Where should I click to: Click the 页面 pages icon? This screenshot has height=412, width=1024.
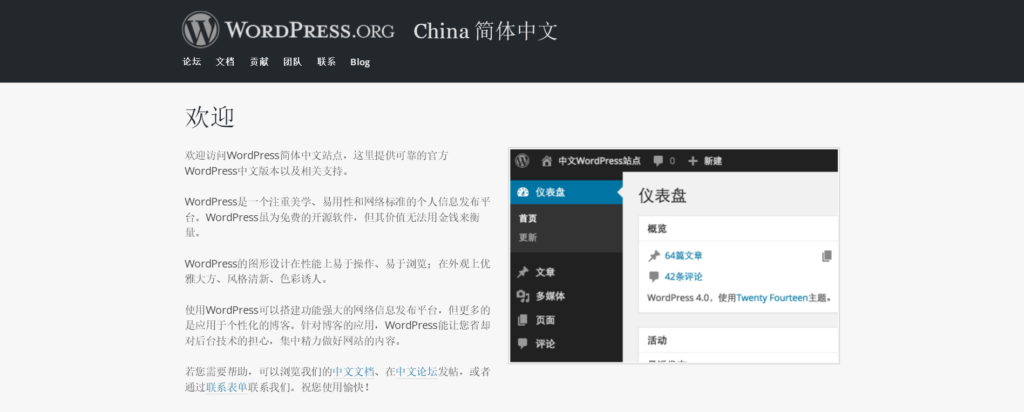[x=522, y=320]
